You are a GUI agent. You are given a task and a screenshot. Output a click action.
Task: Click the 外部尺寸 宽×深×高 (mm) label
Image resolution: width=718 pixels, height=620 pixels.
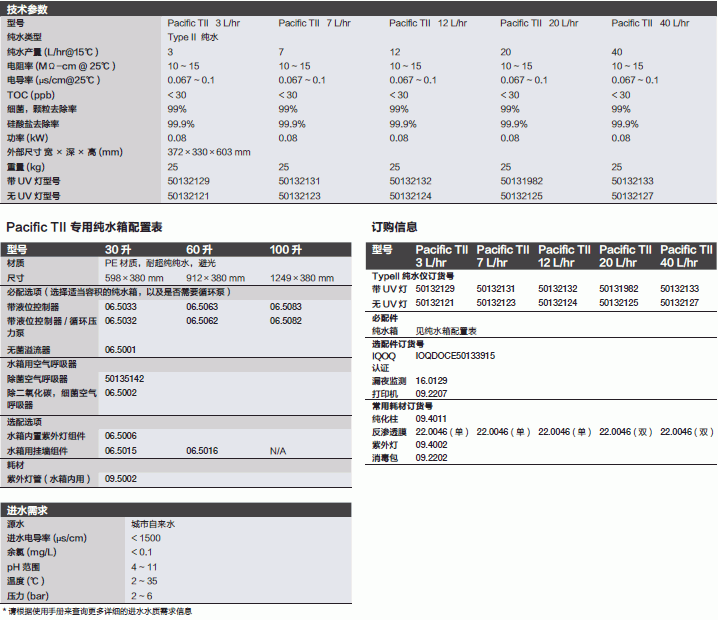tap(65, 152)
